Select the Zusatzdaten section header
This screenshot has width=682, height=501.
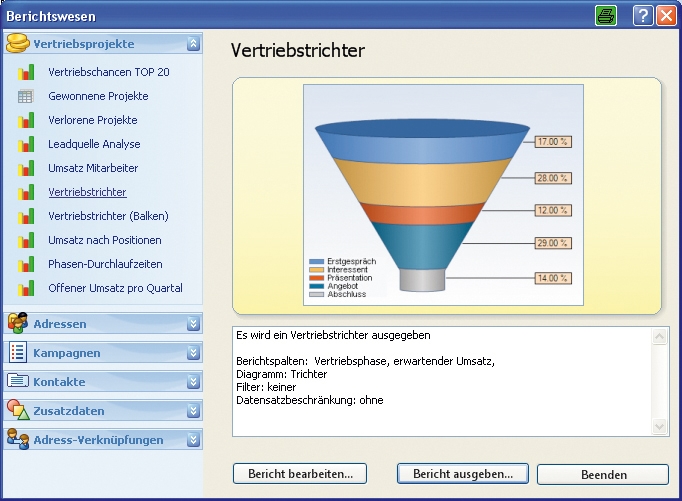point(103,411)
